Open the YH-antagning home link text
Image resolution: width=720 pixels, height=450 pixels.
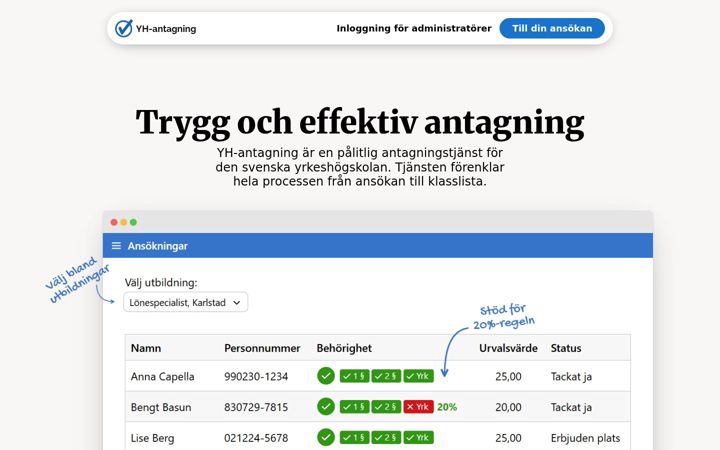166,29
